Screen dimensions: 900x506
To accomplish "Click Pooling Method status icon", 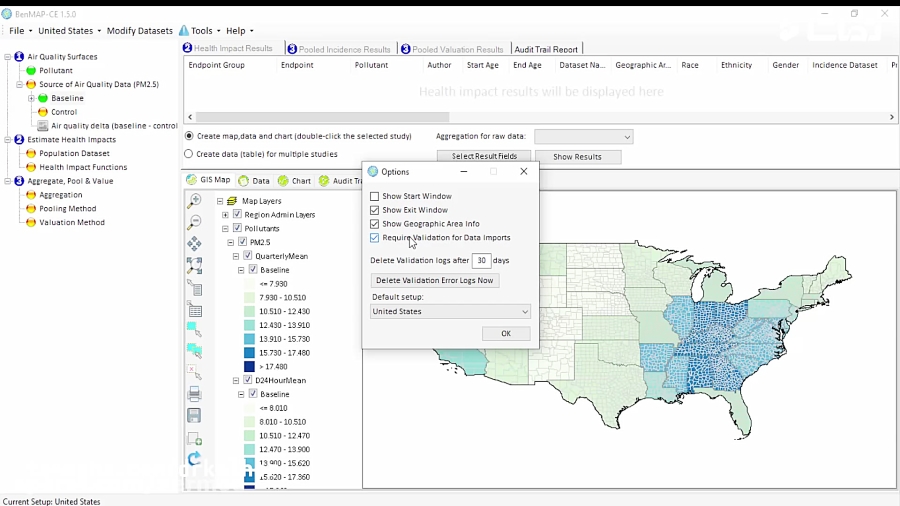I will coord(31,208).
